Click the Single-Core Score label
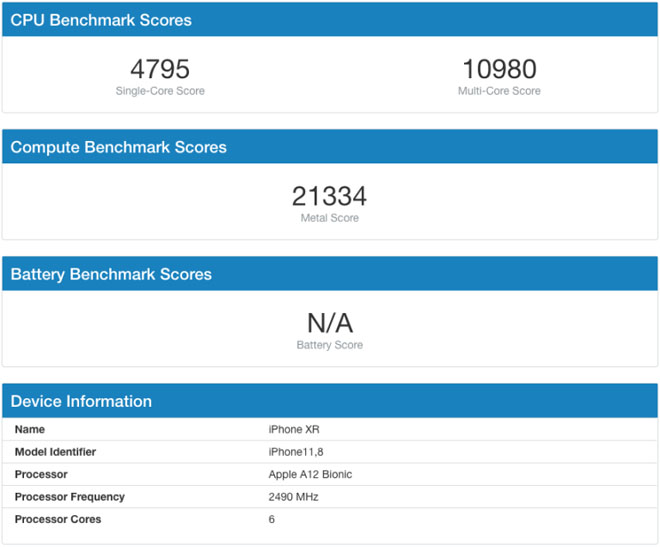This screenshot has width=660, height=547. click(160, 91)
